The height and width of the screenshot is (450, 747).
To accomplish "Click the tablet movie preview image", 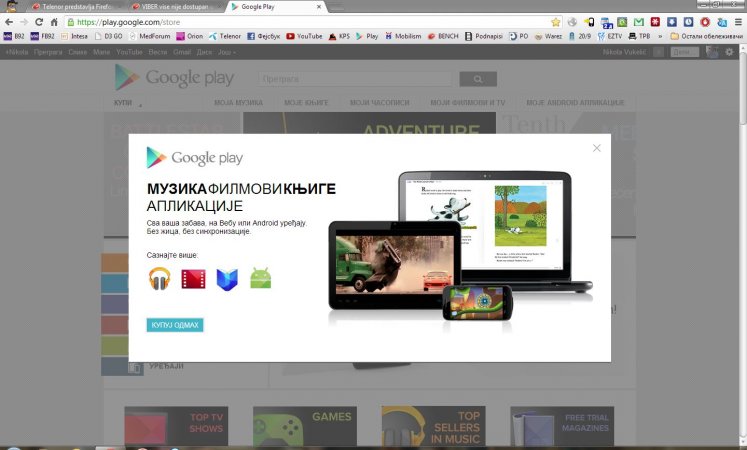I will tap(395, 265).
